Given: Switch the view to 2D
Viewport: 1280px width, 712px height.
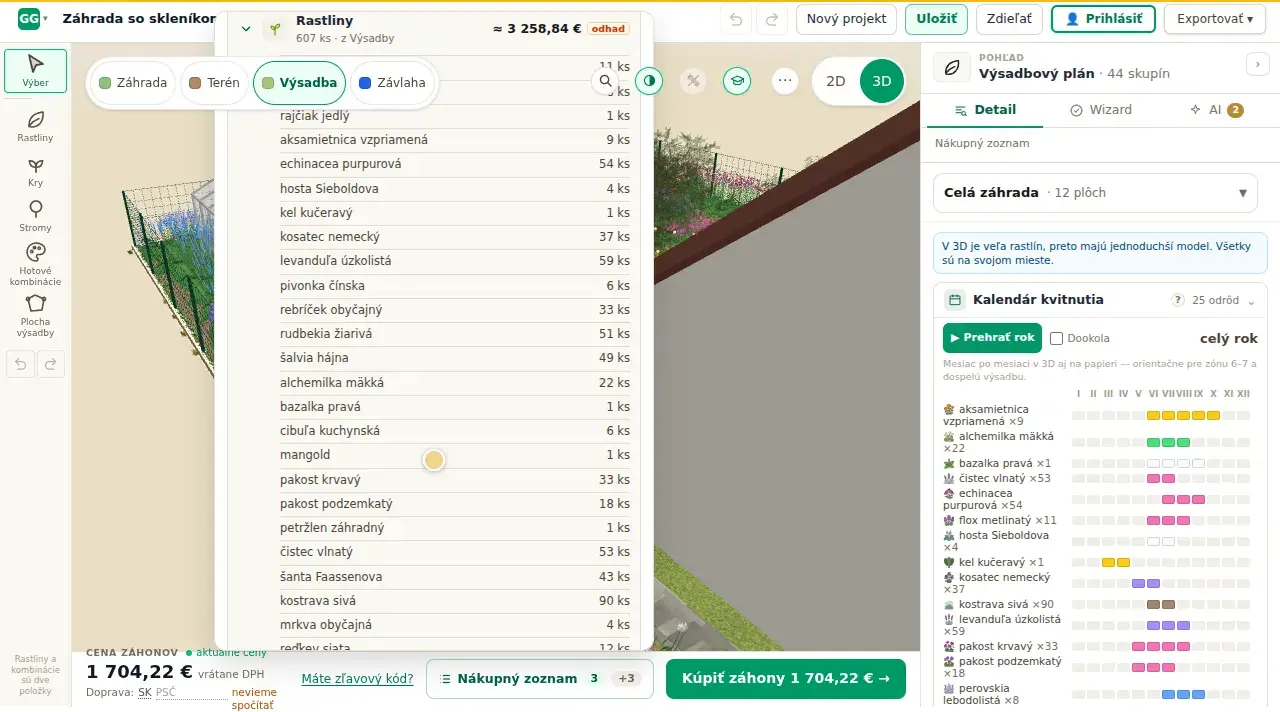Looking at the screenshot, I should point(836,82).
